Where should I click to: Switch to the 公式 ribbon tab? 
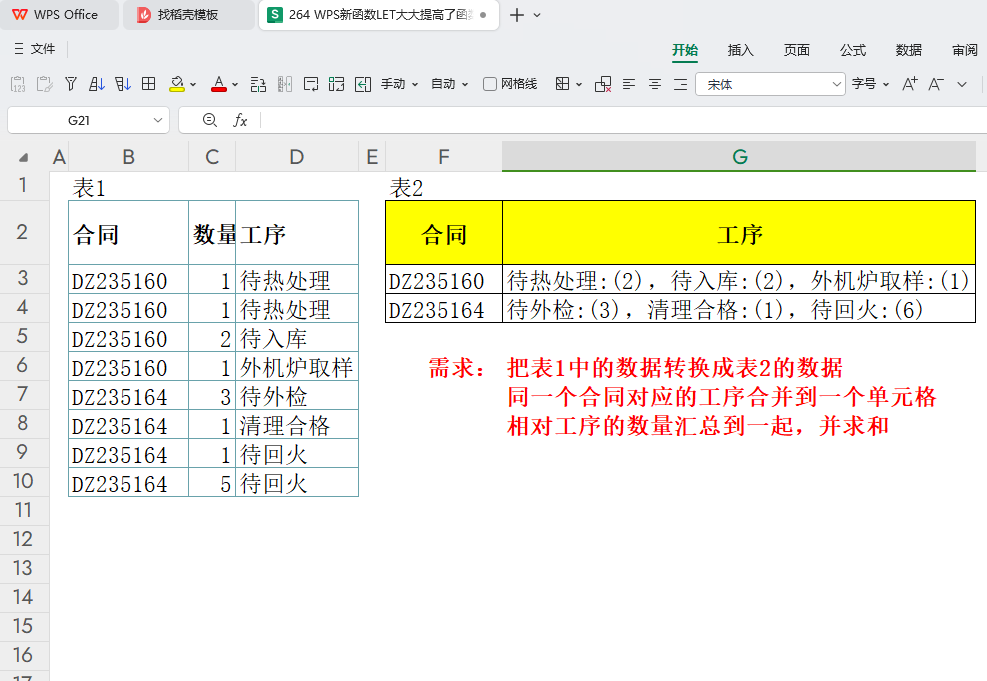[852, 50]
